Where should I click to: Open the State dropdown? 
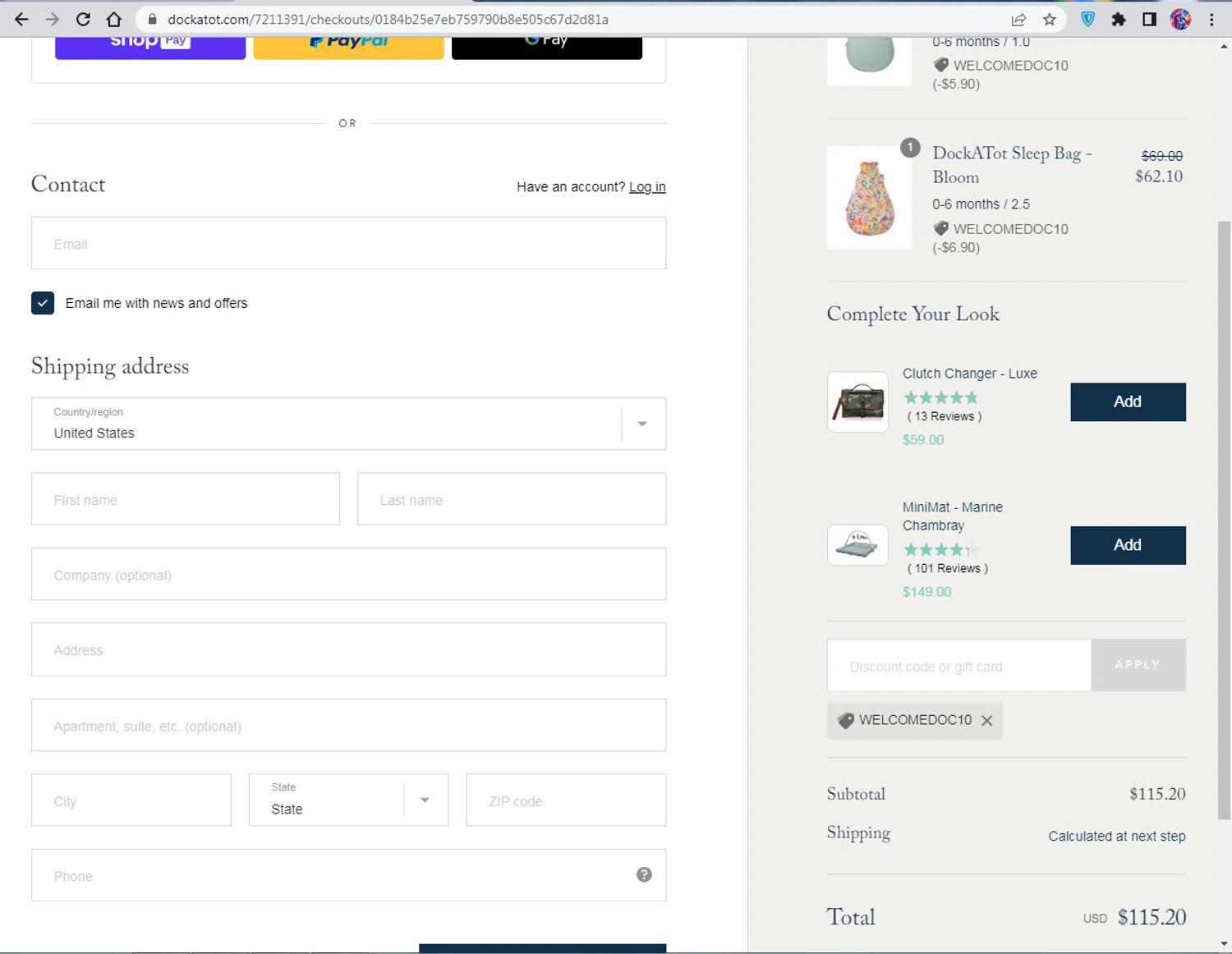point(348,800)
